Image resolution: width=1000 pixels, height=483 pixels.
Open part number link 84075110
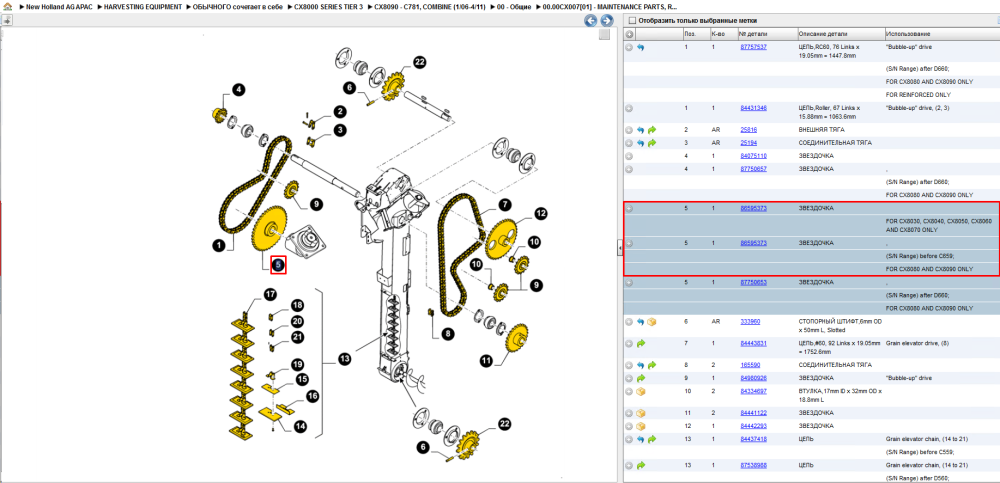[753, 156]
